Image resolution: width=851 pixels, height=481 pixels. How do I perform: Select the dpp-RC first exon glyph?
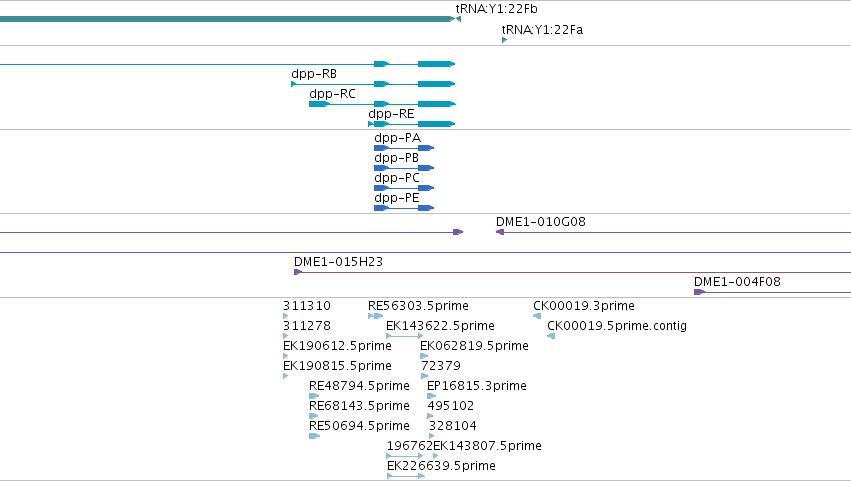pyautogui.click(x=320, y=104)
